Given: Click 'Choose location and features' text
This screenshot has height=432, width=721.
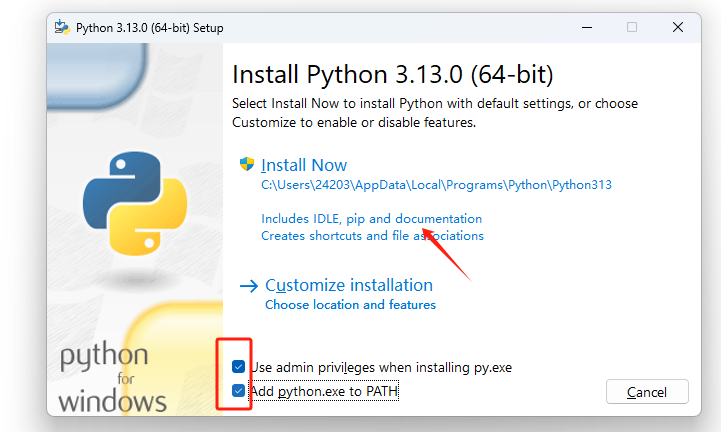Looking at the screenshot, I should pos(350,305).
